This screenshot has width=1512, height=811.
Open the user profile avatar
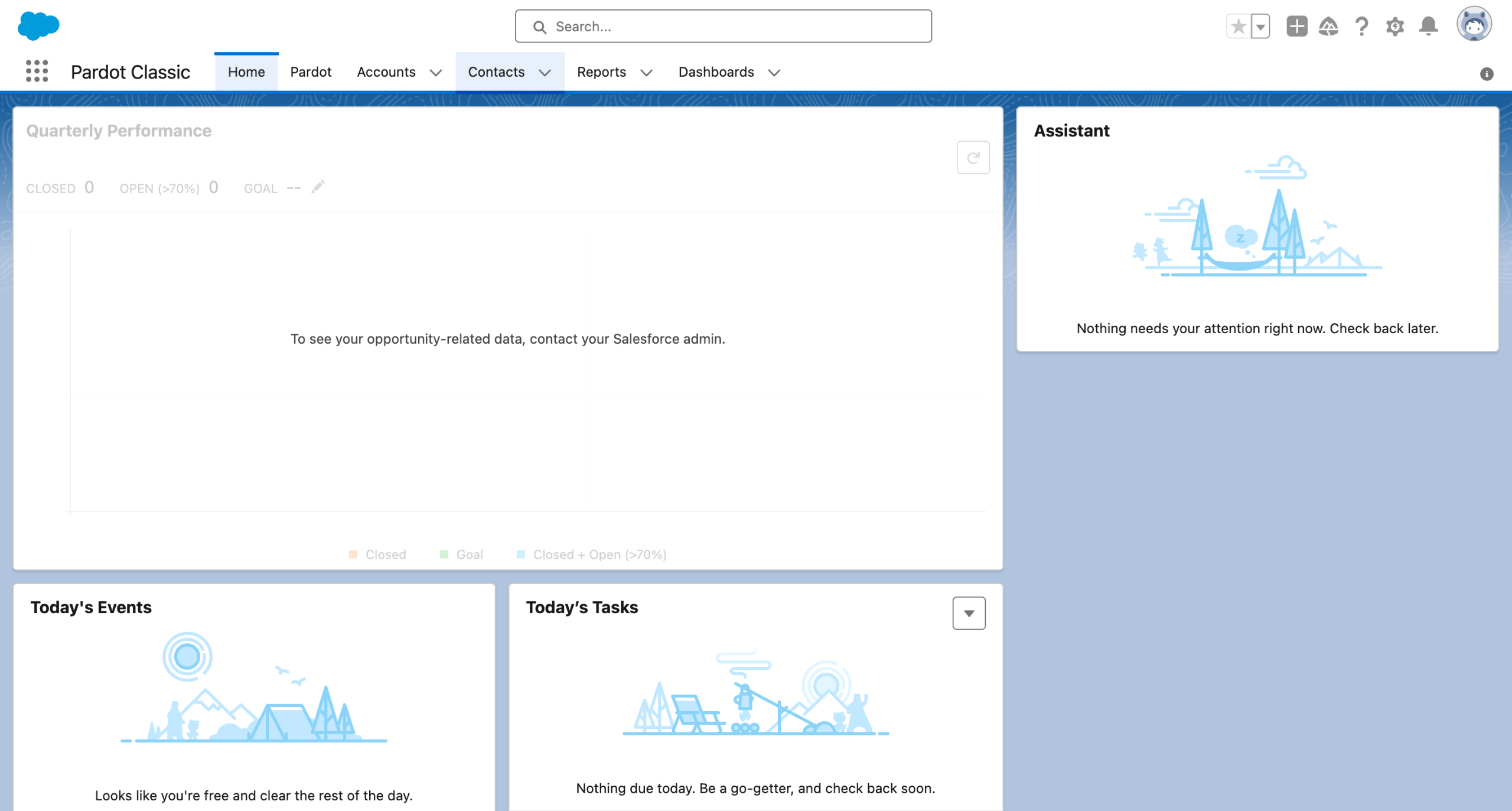click(x=1474, y=24)
